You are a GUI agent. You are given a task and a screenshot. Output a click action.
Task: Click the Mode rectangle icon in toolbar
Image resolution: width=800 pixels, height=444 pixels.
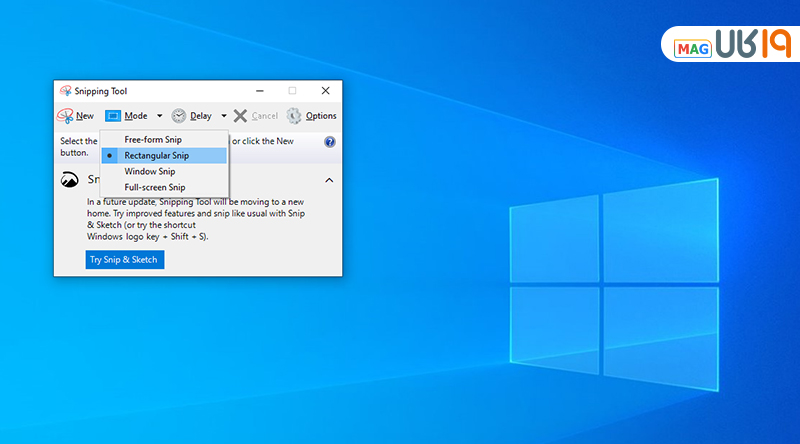tap(113, 116)
